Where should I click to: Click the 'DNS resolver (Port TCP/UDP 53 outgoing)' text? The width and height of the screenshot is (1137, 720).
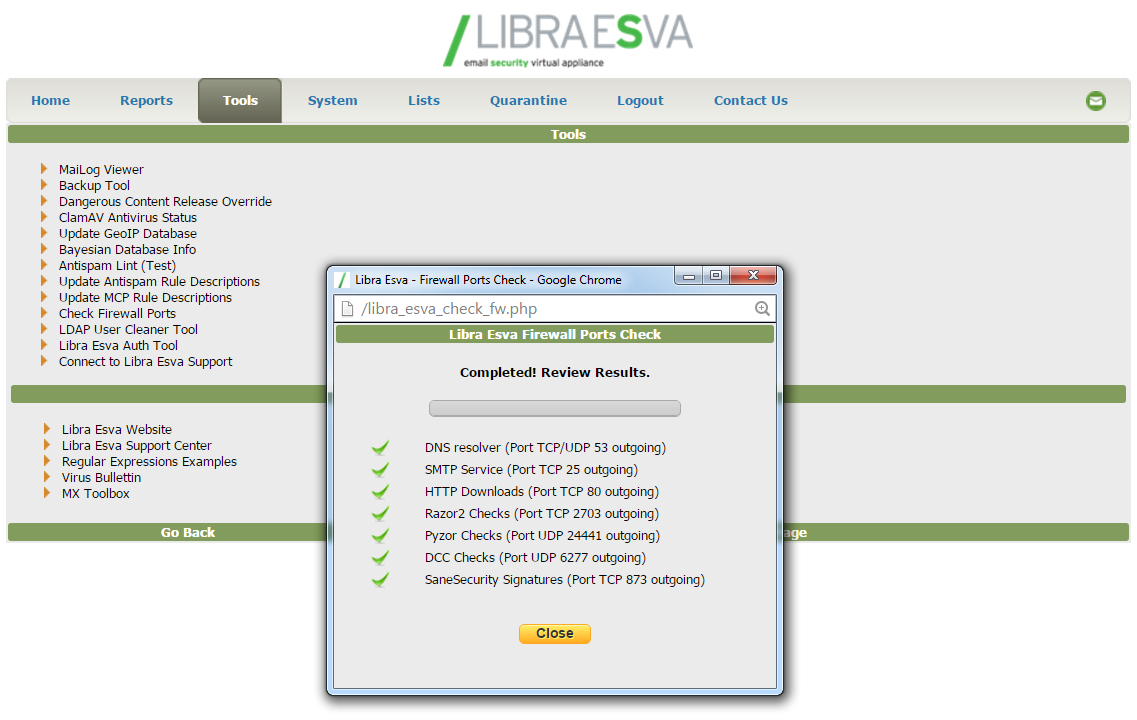545,447
